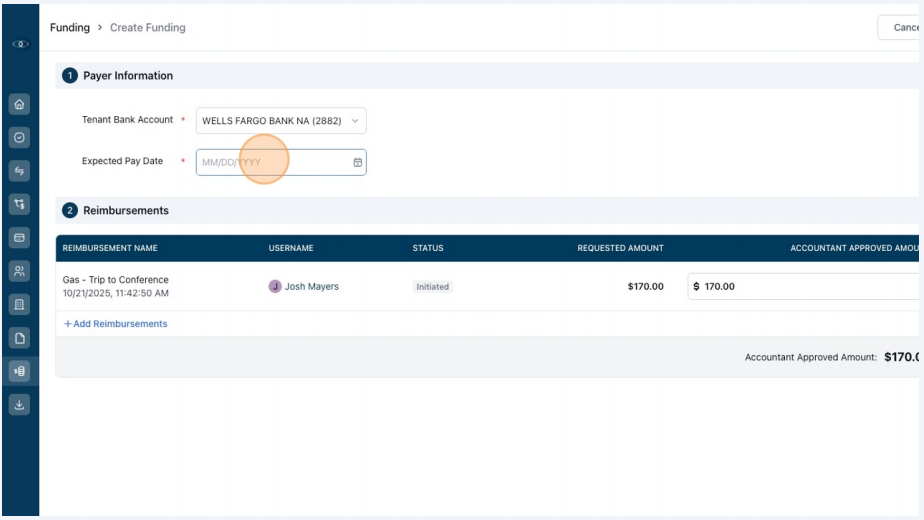
Task: Select the card payments sidebar icon
Action: 19,238
